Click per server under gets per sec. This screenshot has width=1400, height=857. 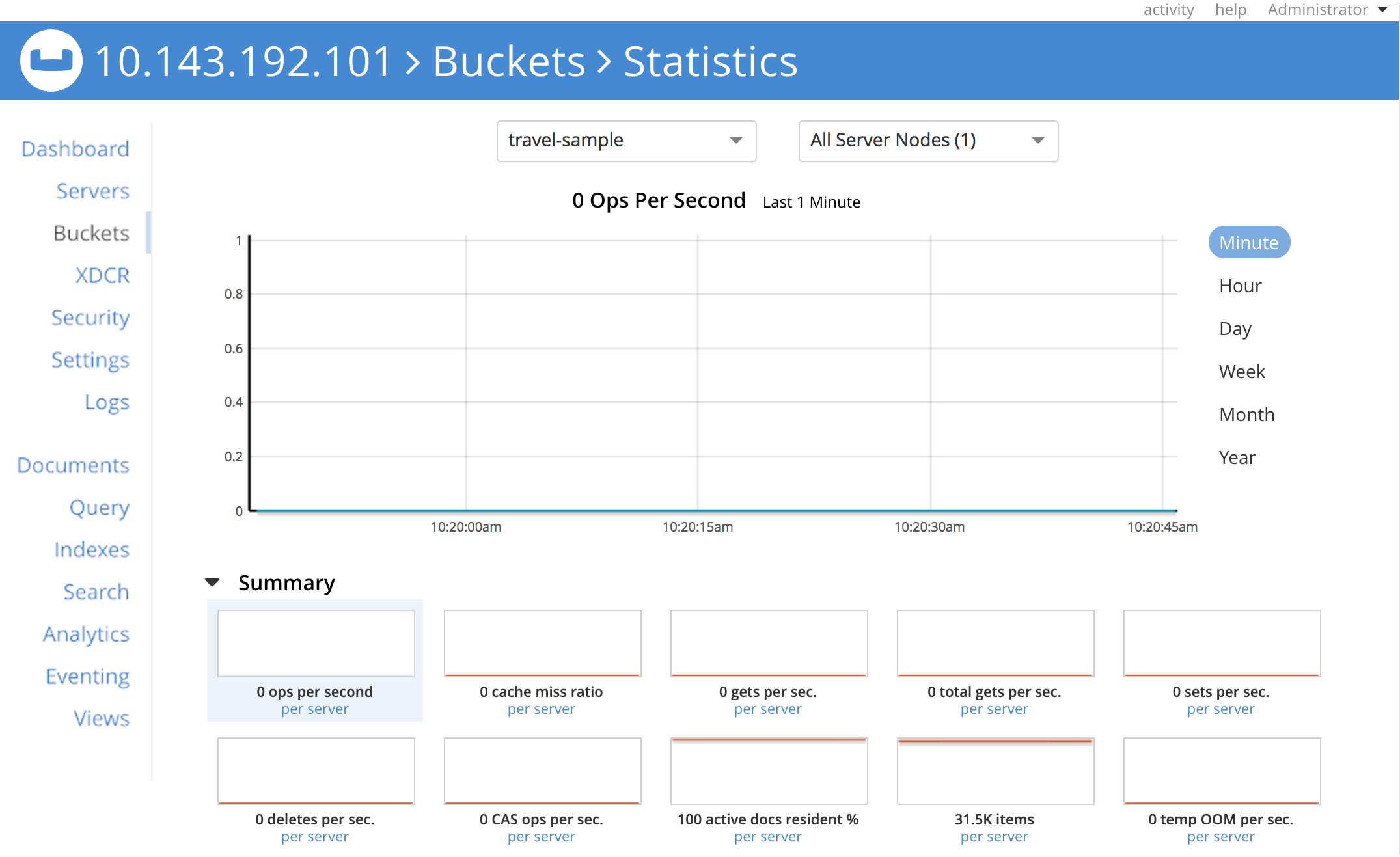coord(767,709)
